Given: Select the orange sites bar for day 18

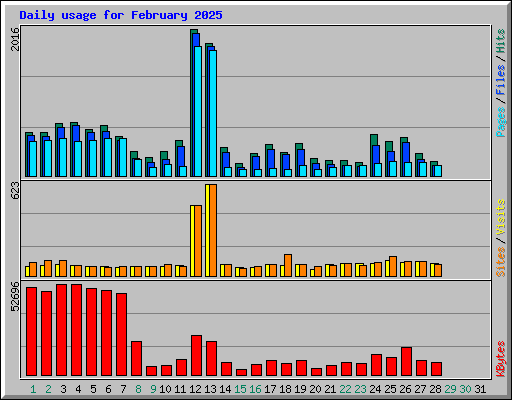Looking at the screenshot, I should (288, 265).
